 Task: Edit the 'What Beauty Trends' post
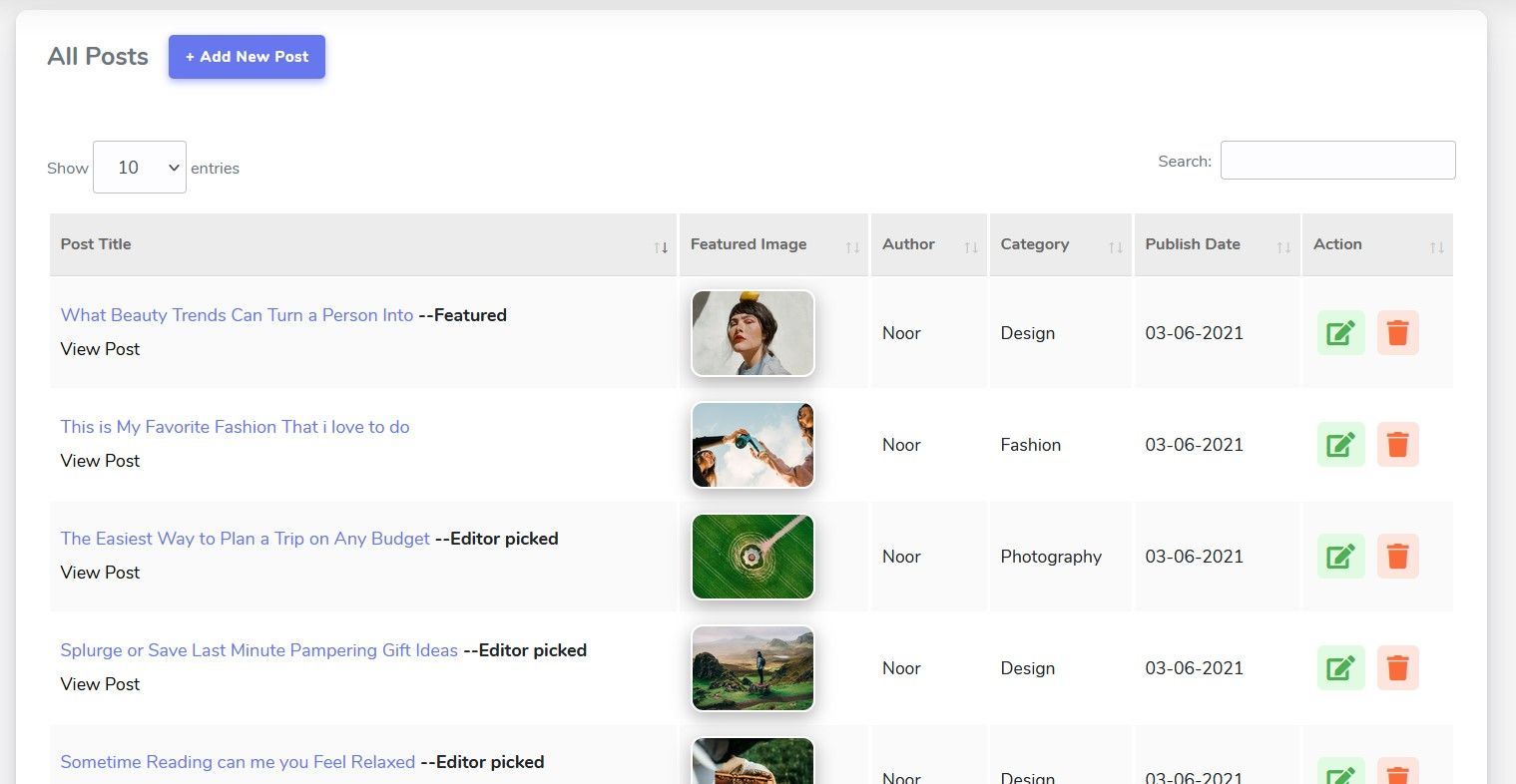pyautogui.click(x=1340, y=333)
